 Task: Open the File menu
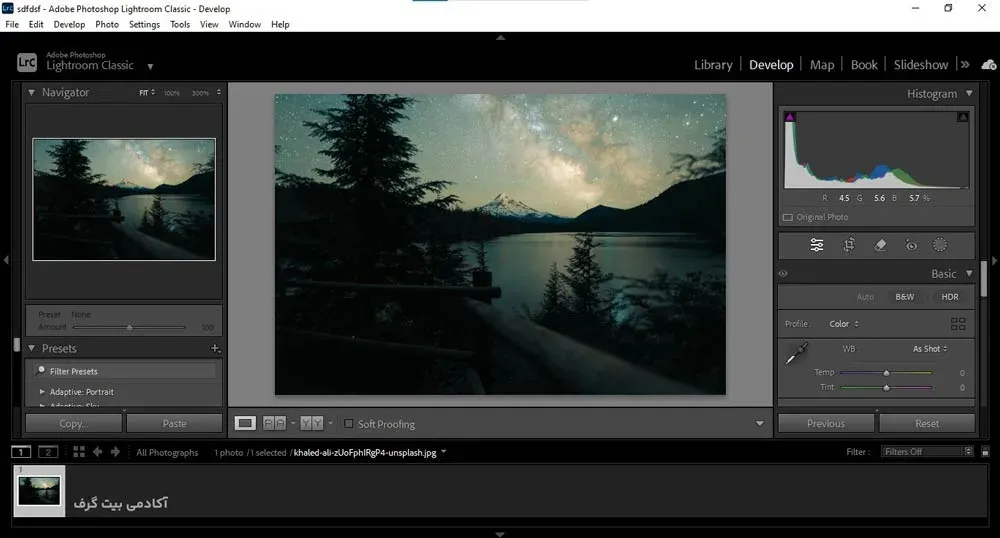coord(12,24)
